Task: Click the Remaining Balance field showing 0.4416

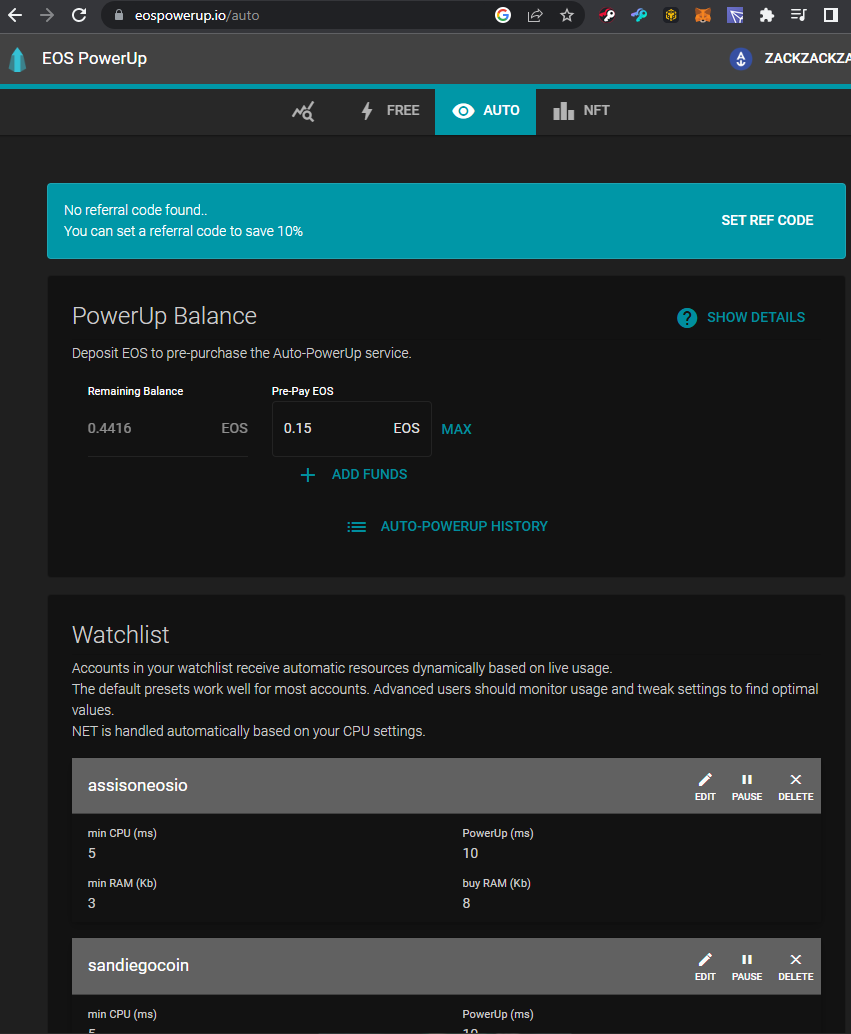Action: pos(168,429)
